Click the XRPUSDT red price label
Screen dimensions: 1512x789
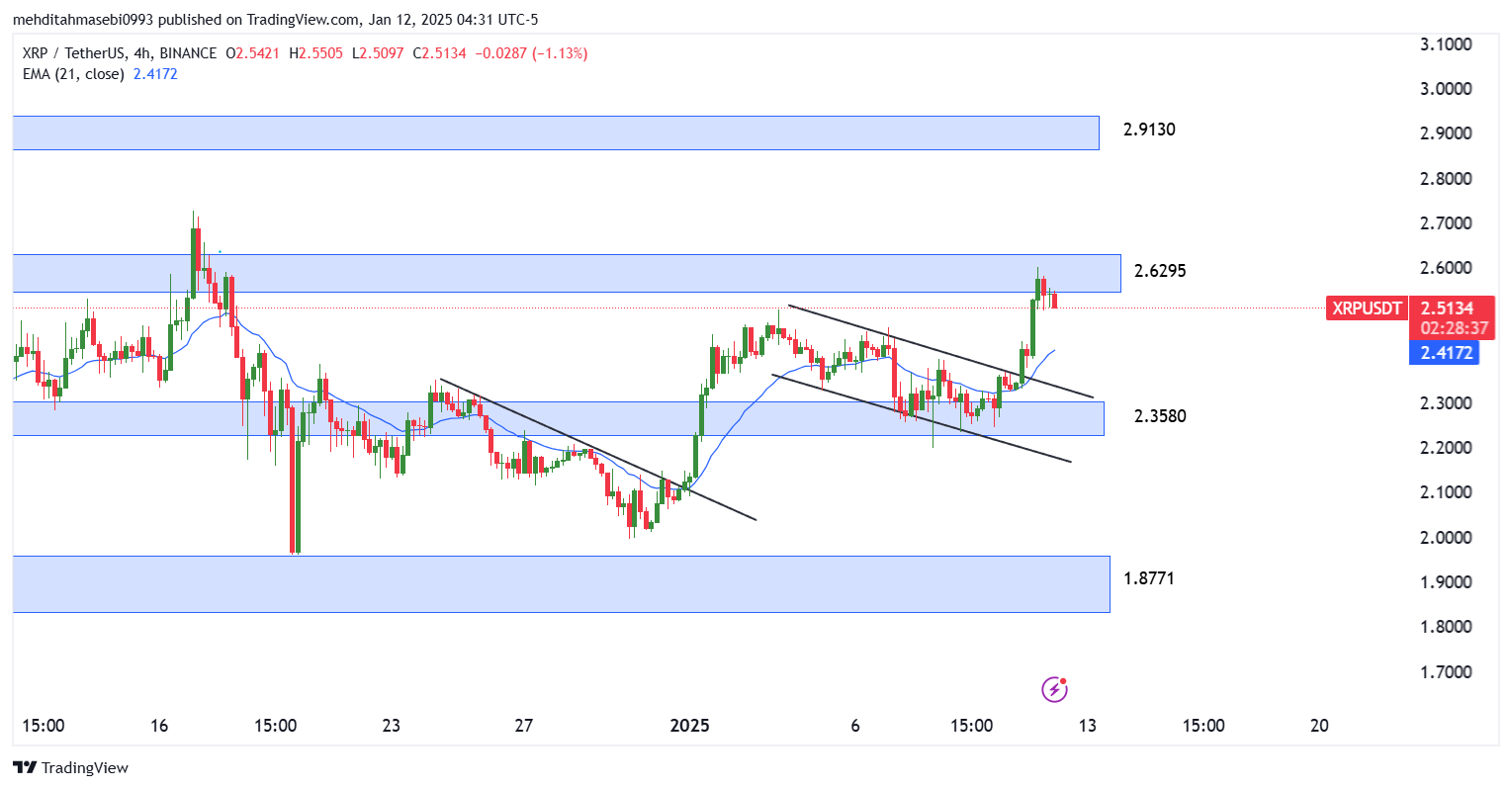pyautogui.click(x=1367, y=308)
